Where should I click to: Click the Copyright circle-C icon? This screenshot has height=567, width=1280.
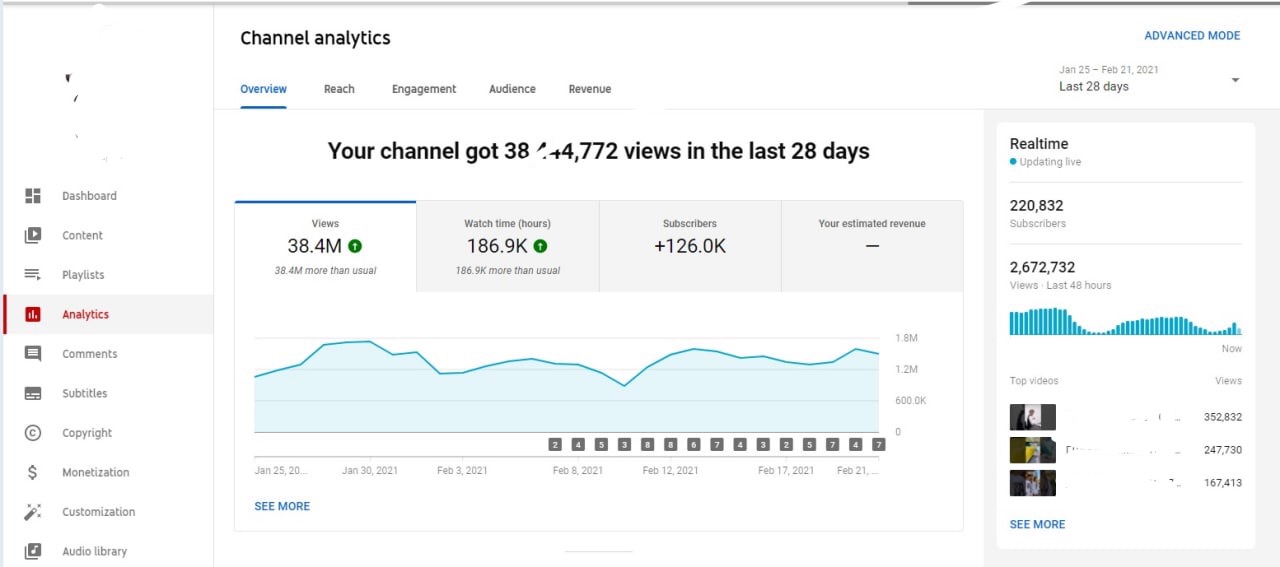pos(33,433)
